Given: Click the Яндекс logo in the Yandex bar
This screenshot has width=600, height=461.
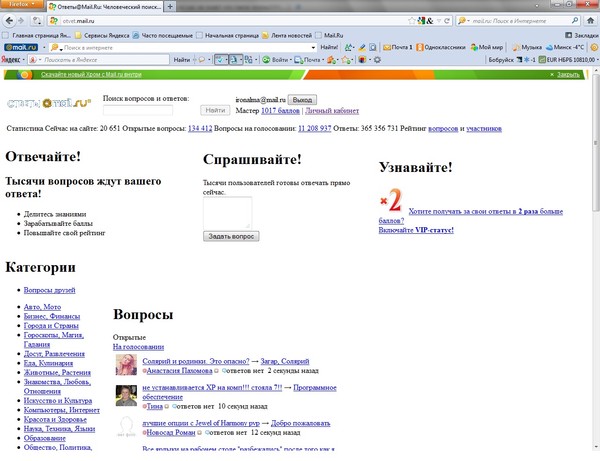Looking at the screenshot, I should (x=11, y=60).
